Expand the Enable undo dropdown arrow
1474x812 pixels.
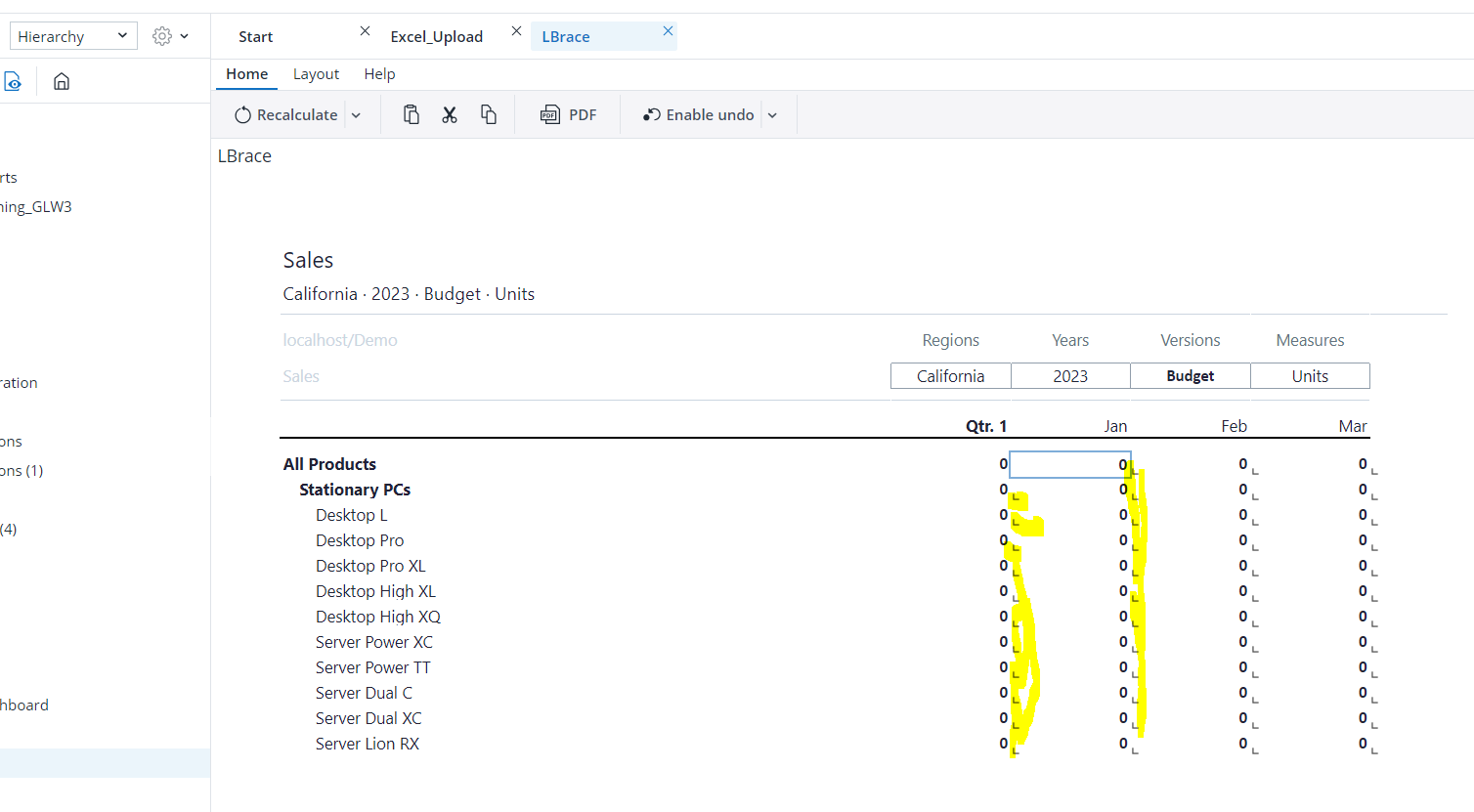coord(773,115)
